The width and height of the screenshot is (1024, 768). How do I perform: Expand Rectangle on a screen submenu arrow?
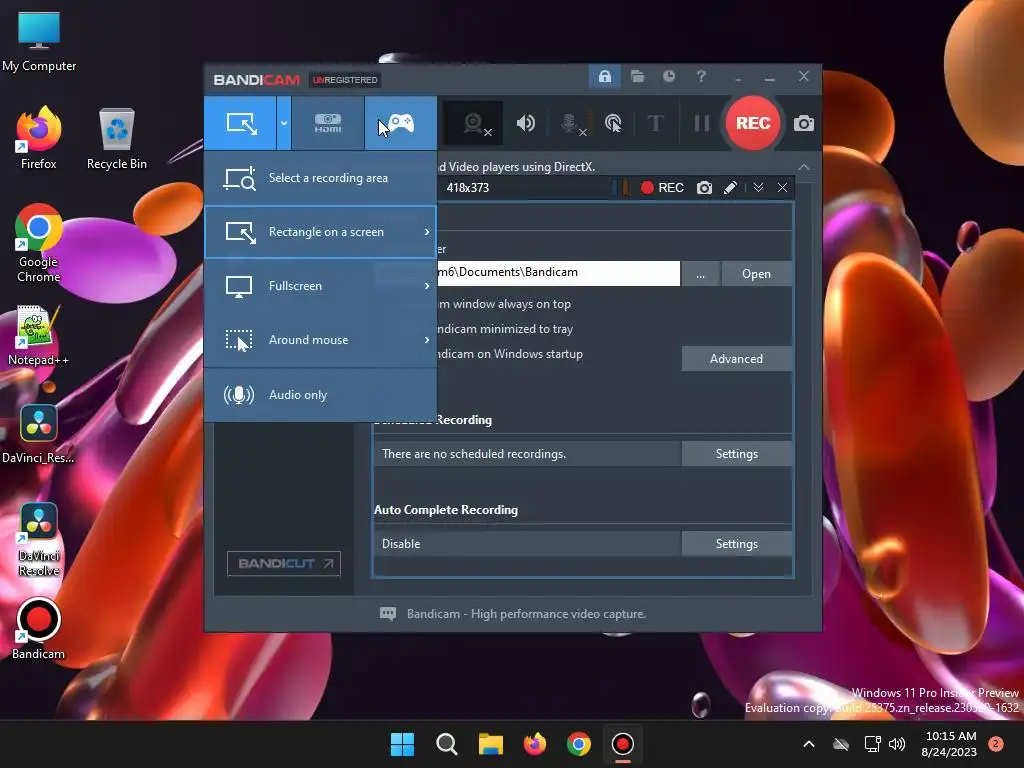tap(426, 232)
